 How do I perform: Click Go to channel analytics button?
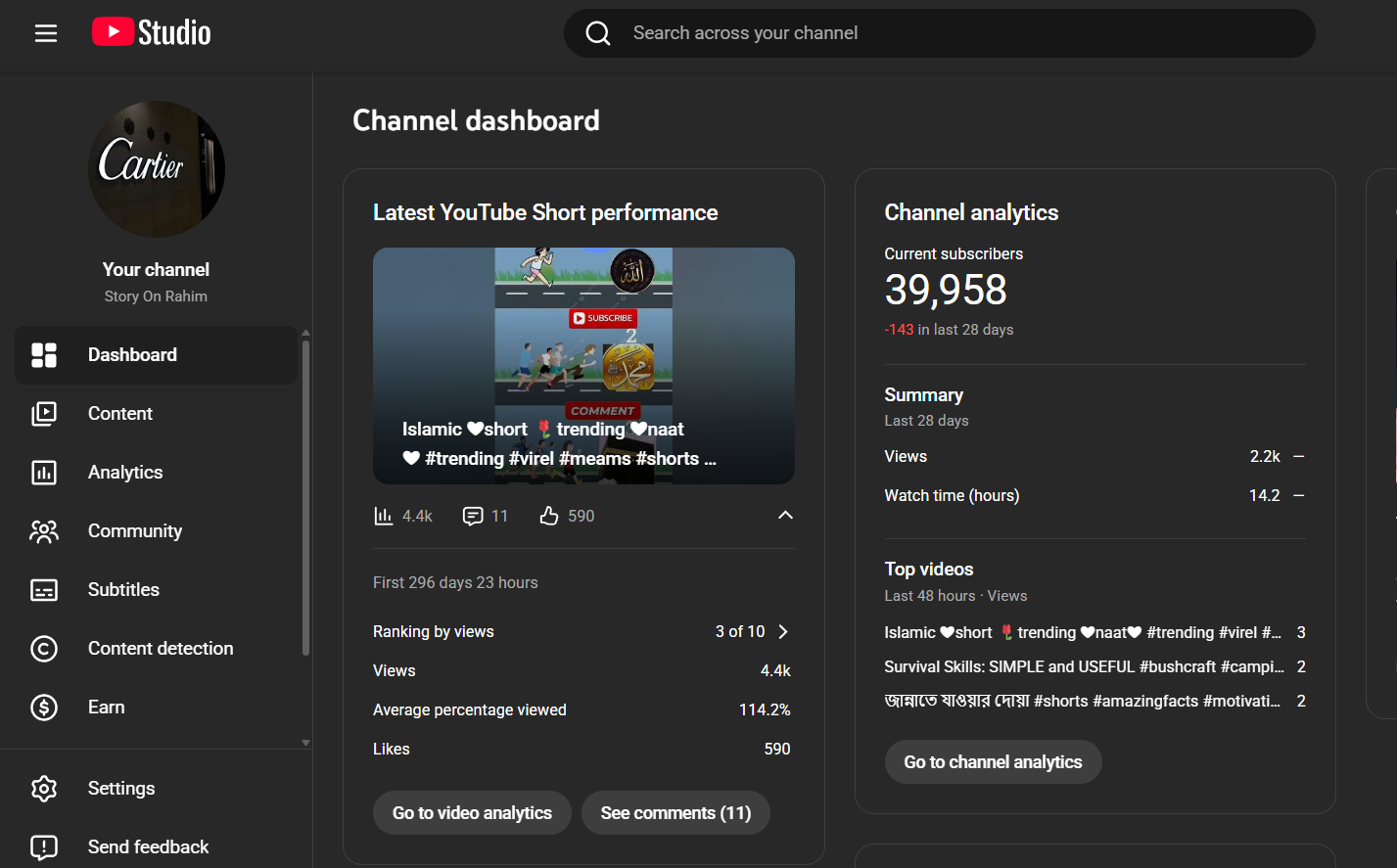click(993, 762)
